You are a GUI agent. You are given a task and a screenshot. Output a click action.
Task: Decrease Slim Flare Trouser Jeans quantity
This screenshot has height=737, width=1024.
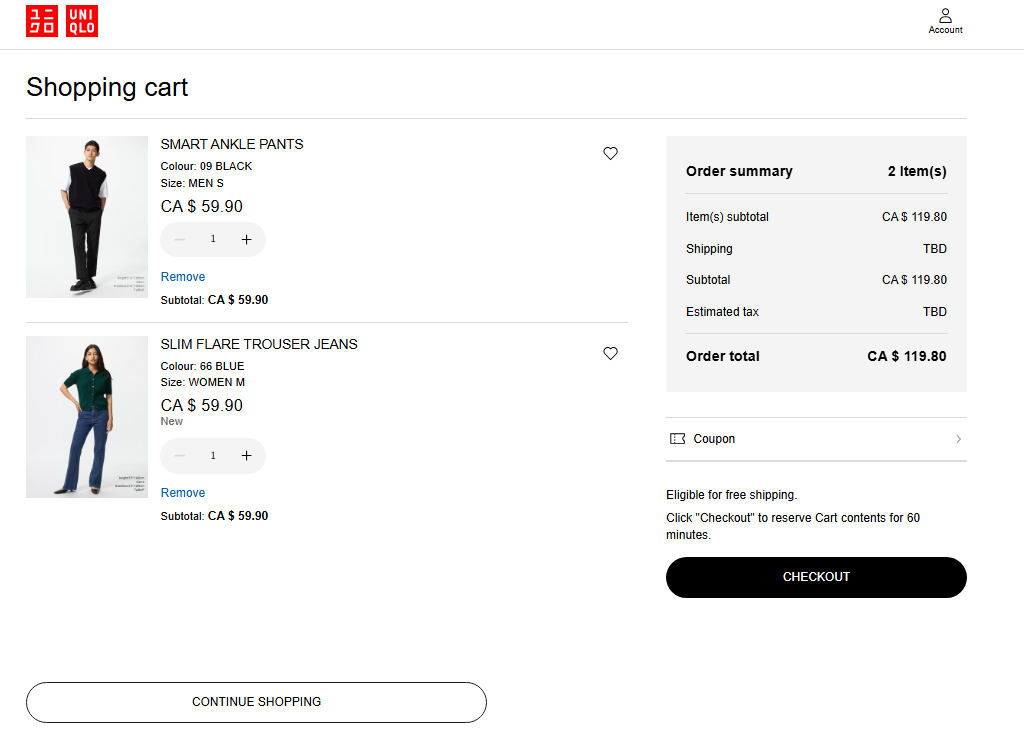click(180, 456)
